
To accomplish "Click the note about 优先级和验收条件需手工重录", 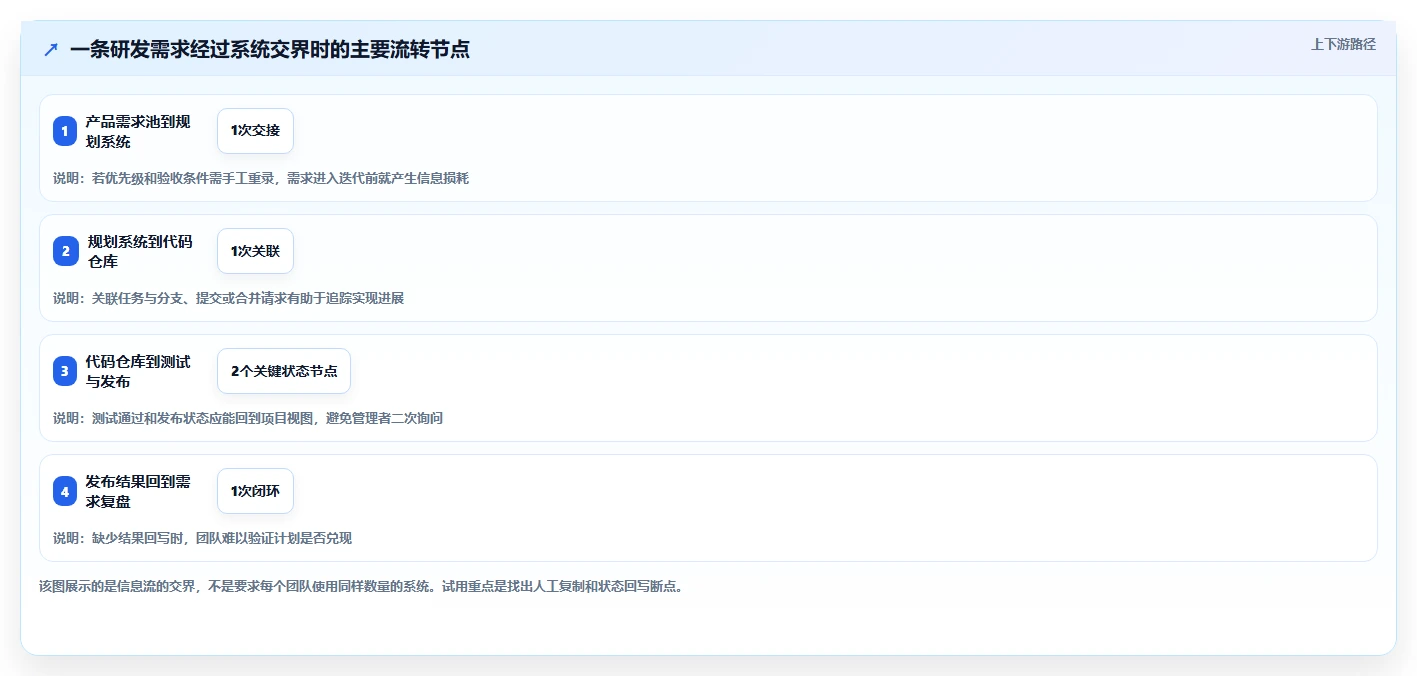I will point(261,178).
